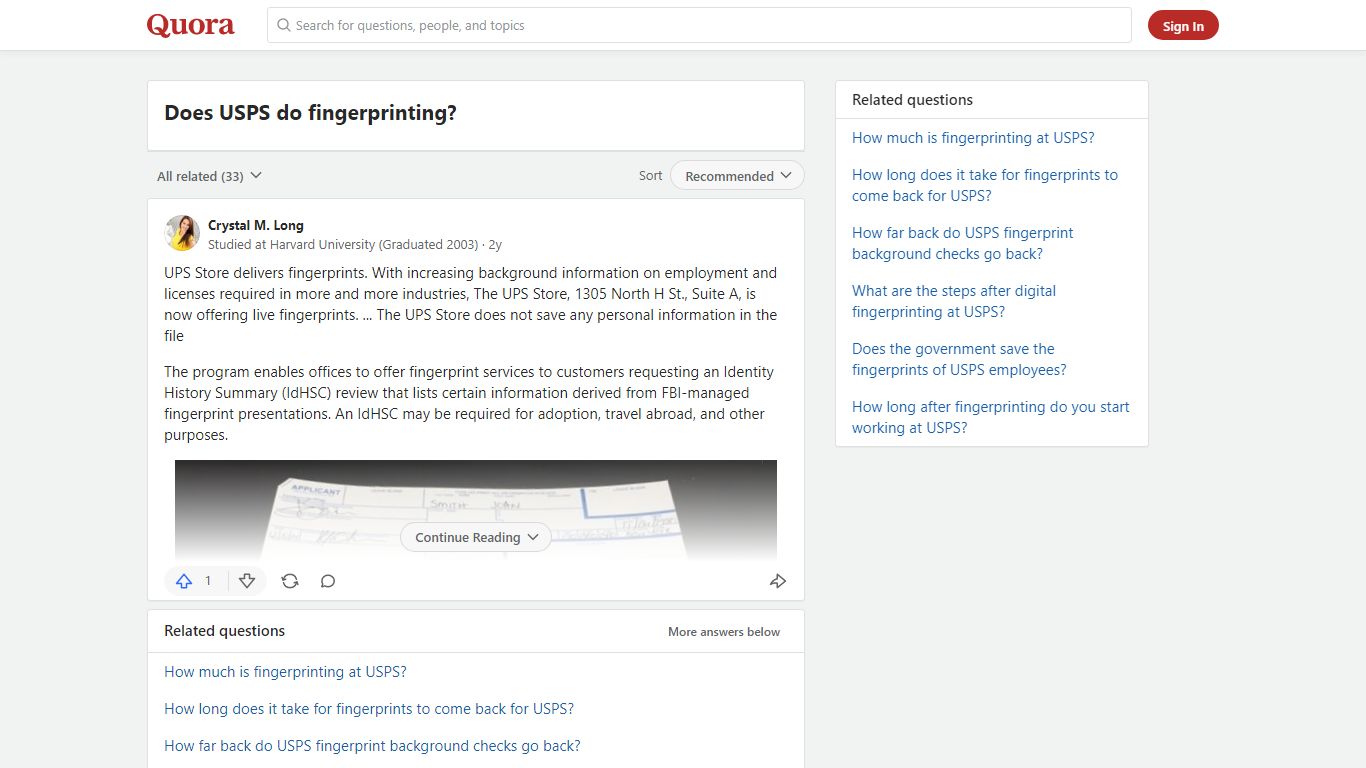The width and height of the screenshot is (1366, 768).
Task: Open the Quora logo home link
Action: point(191,25)
